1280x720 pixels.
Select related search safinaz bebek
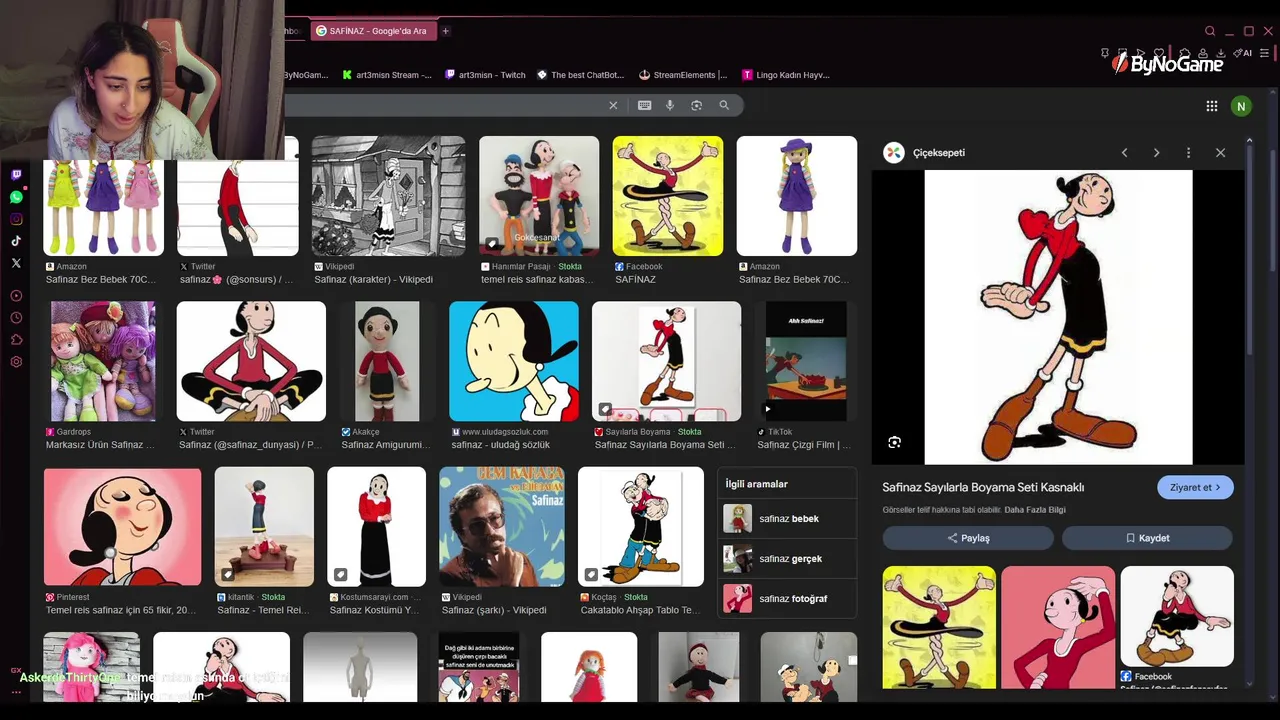787,519
